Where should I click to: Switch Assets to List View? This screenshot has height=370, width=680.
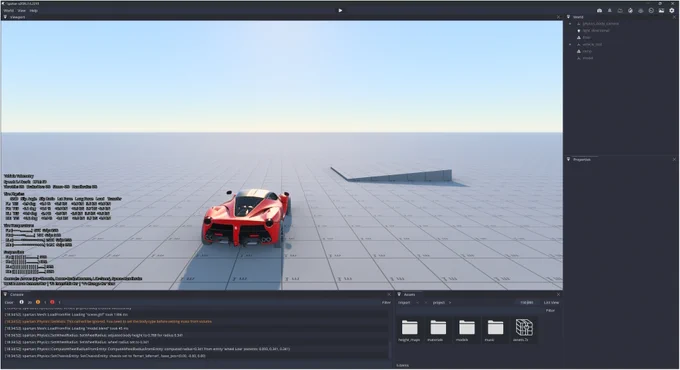(551, 302)
